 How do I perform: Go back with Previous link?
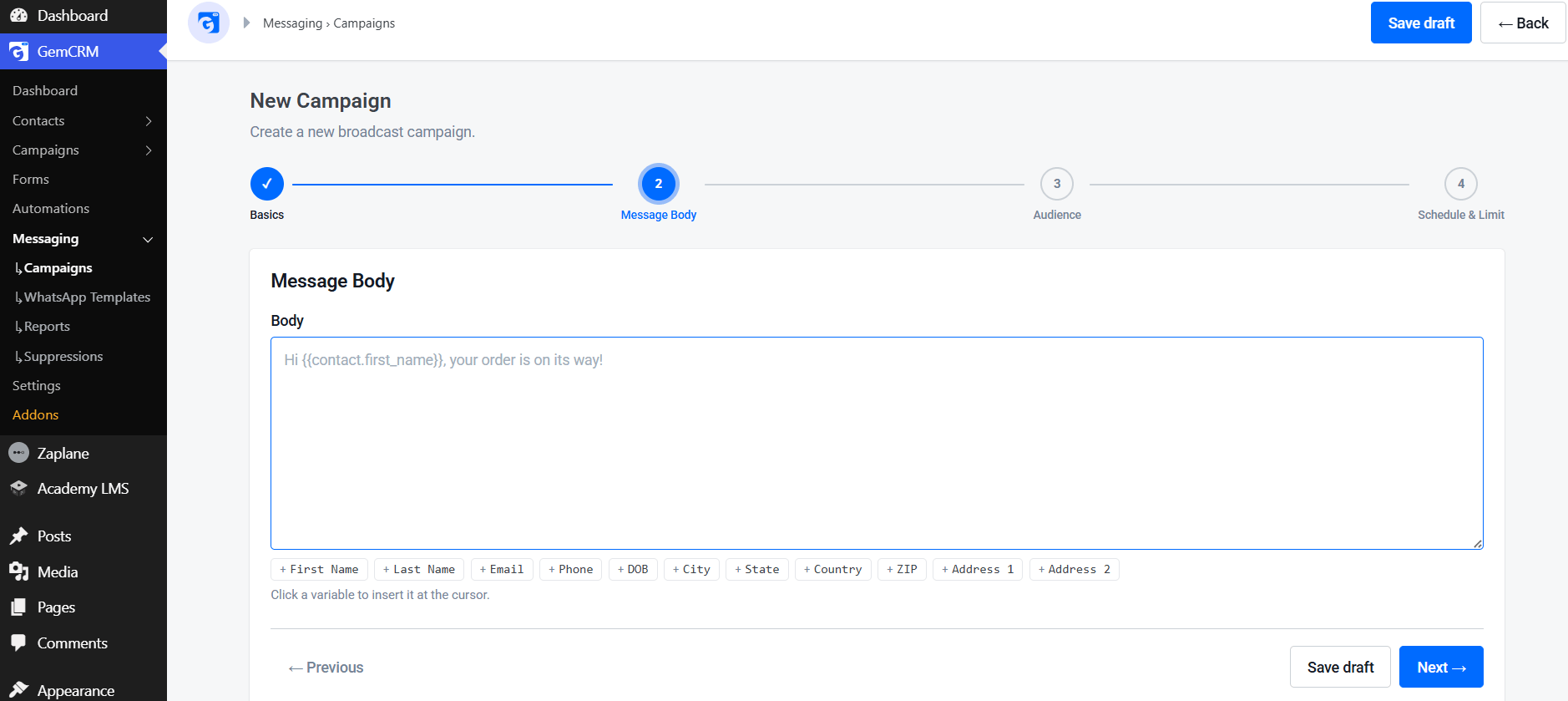326,668
